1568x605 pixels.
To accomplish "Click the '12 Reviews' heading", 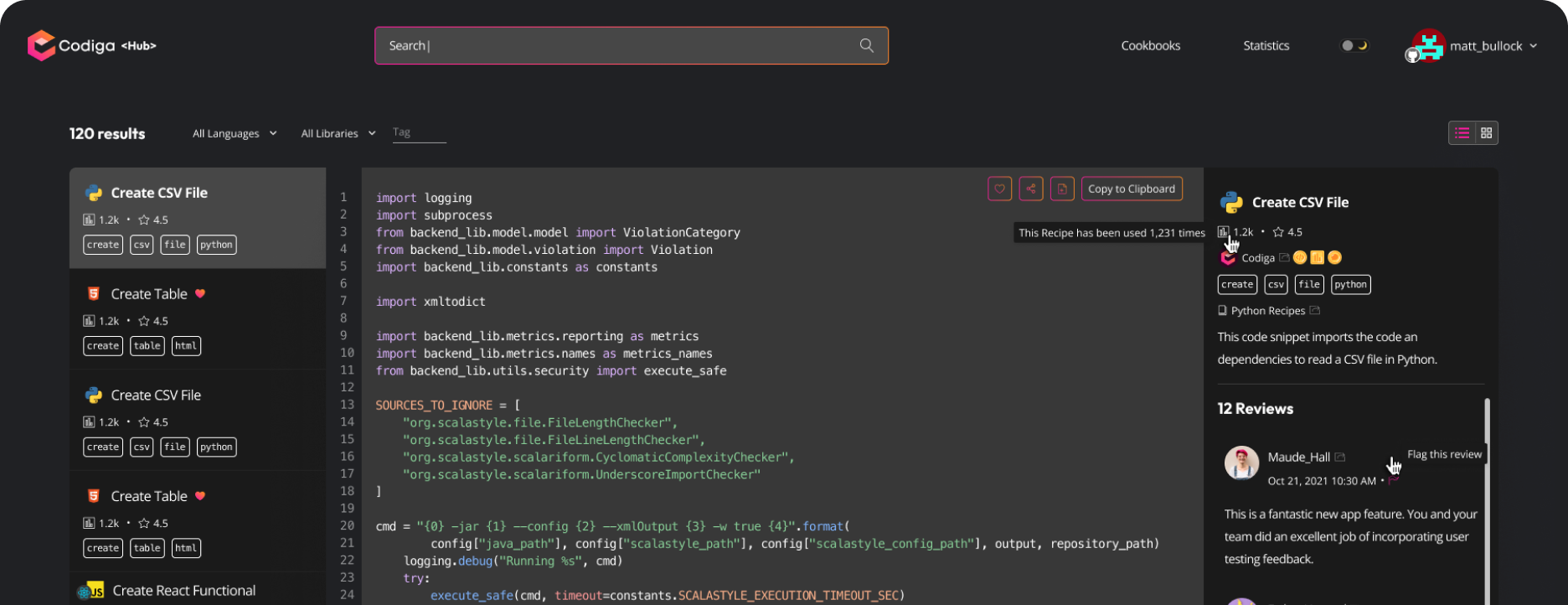I will point(1255,409).
